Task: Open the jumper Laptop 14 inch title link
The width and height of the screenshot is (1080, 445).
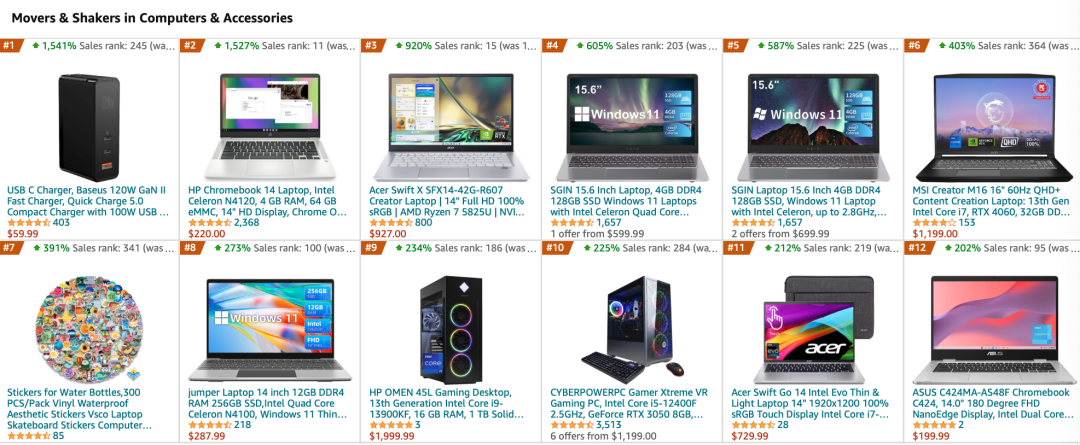Action: point(268,404)
